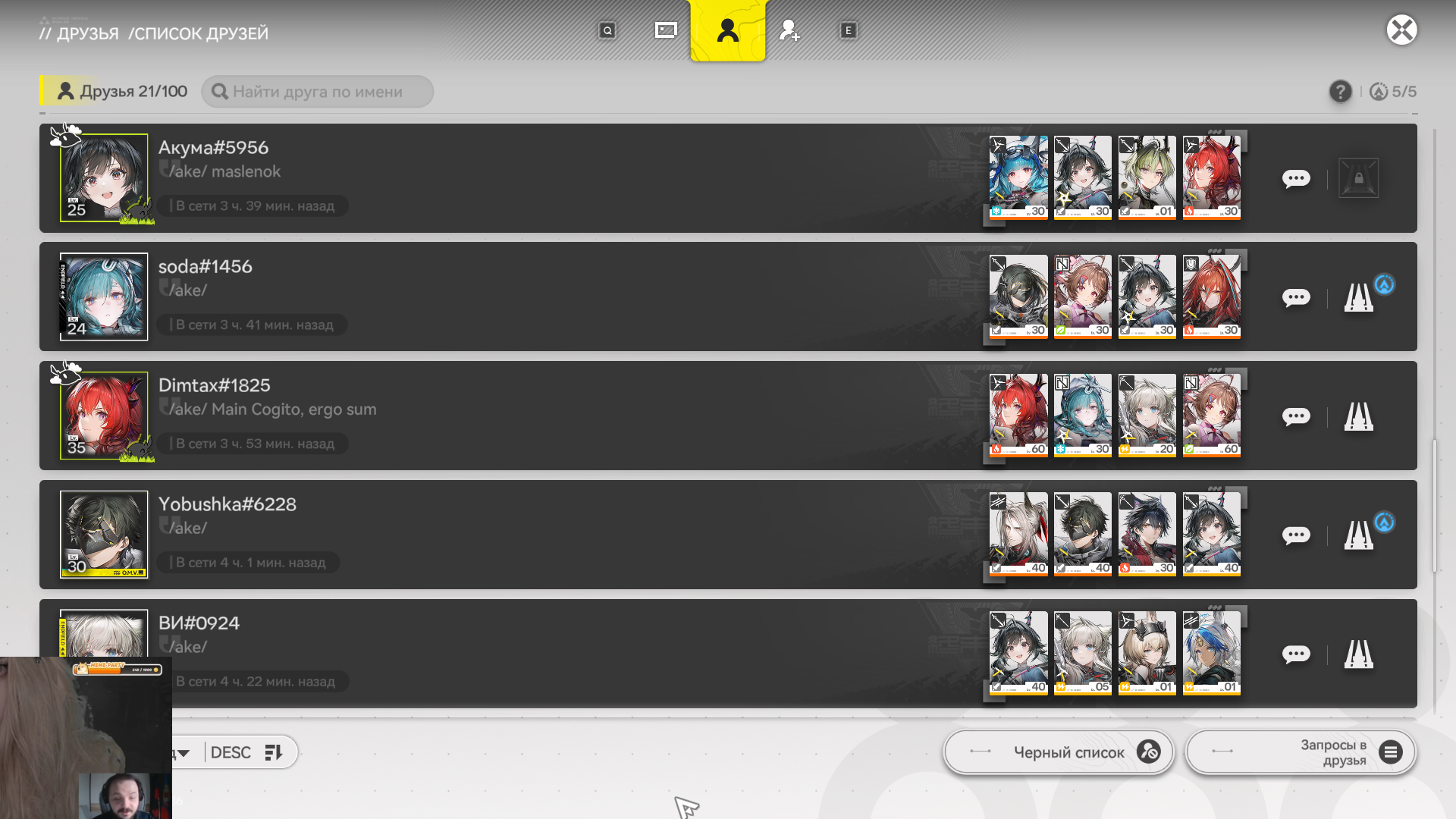Click locked visit icon for Акума#5956
1456x819 pixels.
point(1358,178)
